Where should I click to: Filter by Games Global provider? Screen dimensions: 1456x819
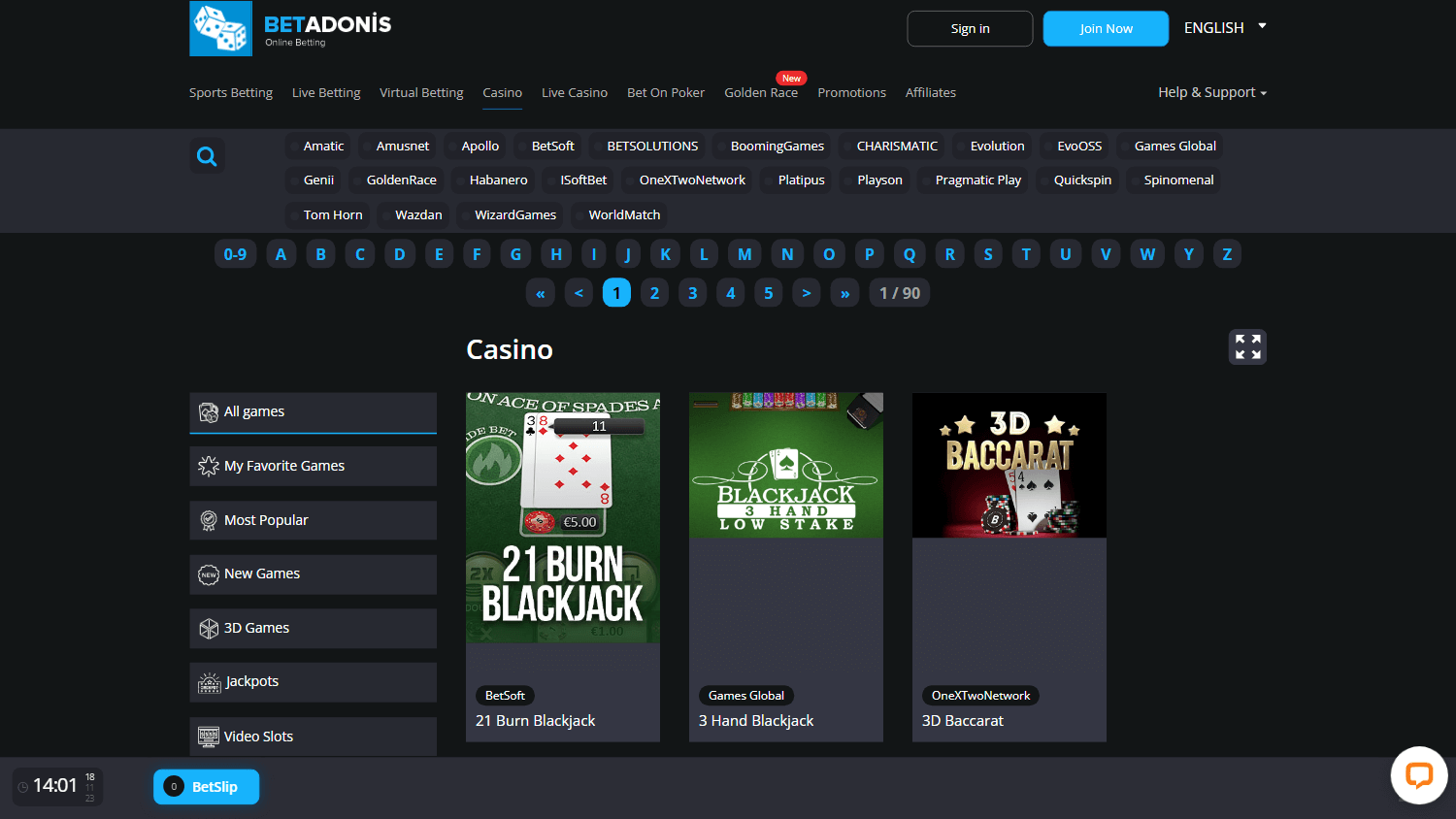[1170, 147]
